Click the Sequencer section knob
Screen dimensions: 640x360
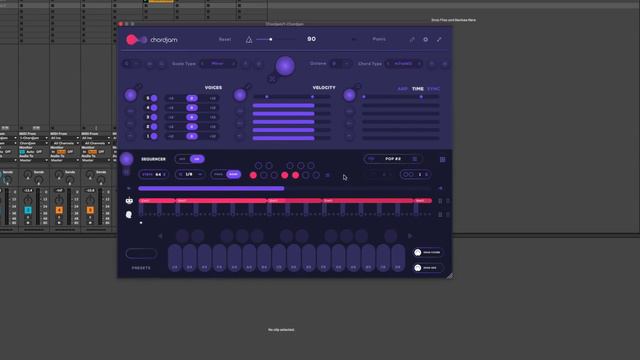(x=127, y=159)
